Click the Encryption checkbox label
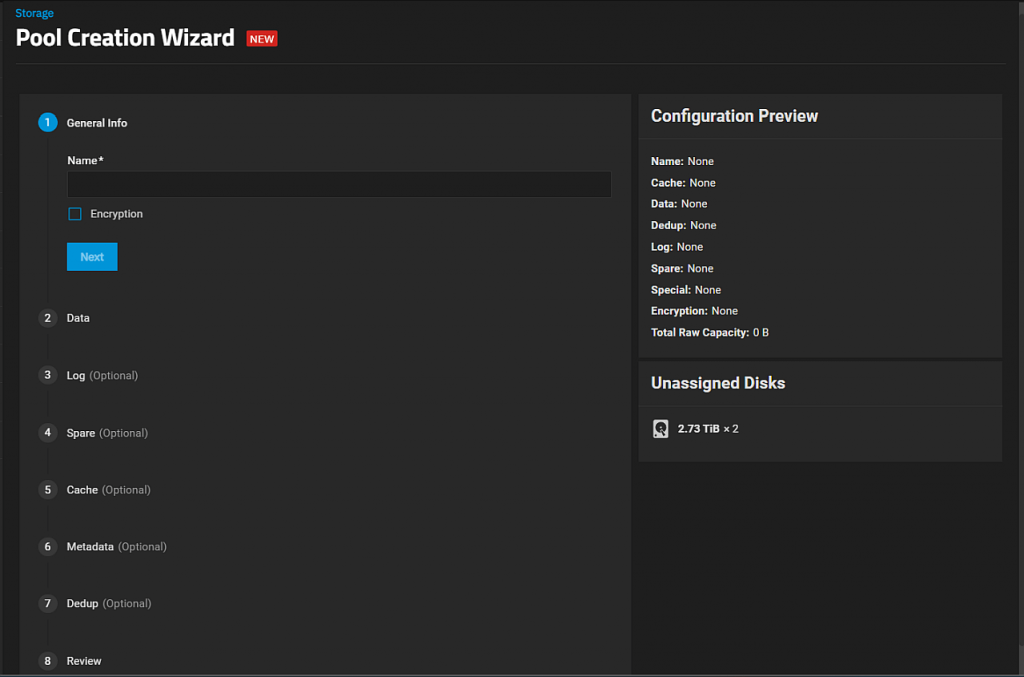 click(116, 214)
